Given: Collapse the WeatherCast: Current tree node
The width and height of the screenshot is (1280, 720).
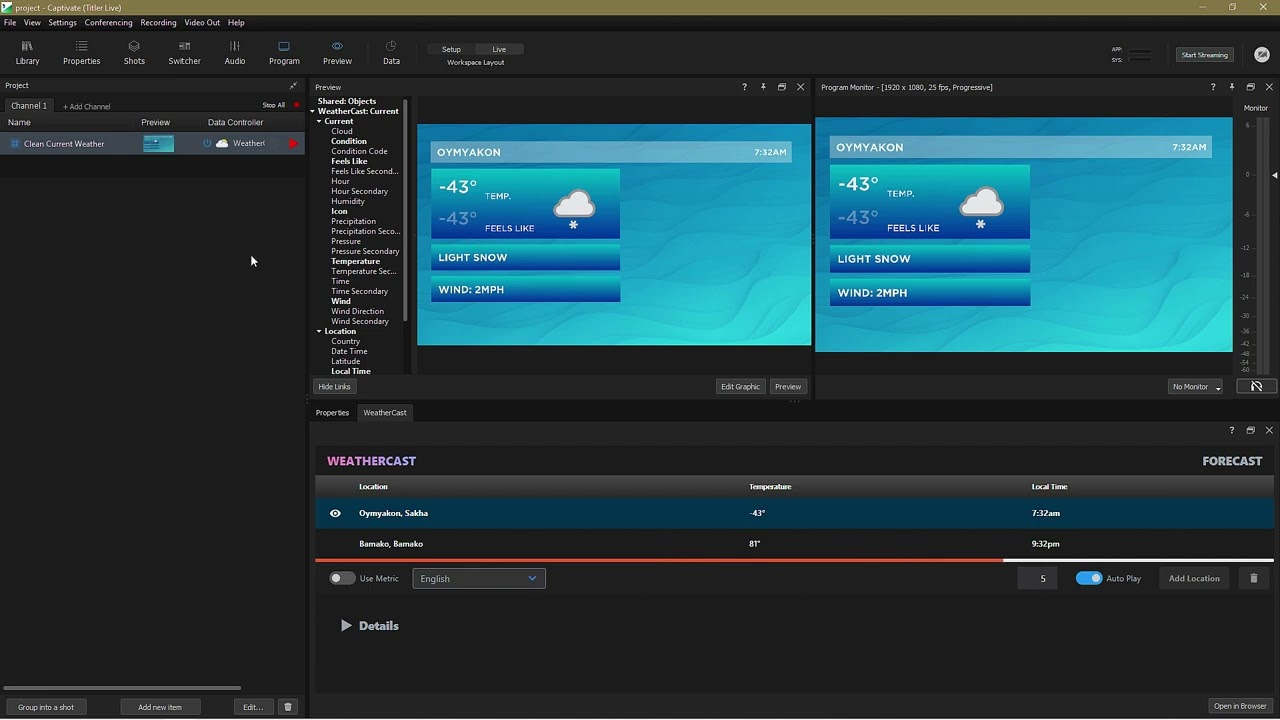Looking at the screenshot, I should 312,111.
